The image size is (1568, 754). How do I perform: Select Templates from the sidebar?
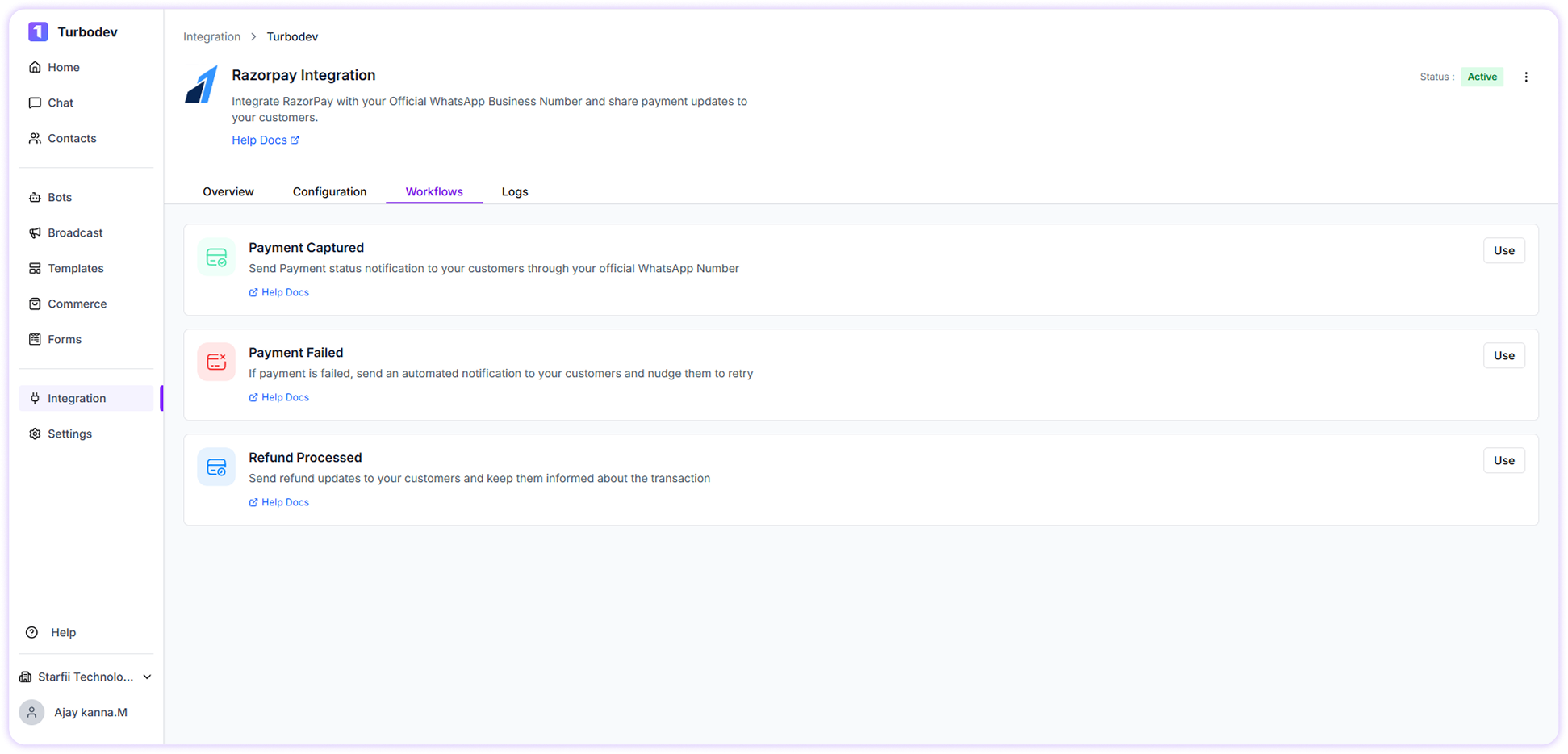[35, 268]
